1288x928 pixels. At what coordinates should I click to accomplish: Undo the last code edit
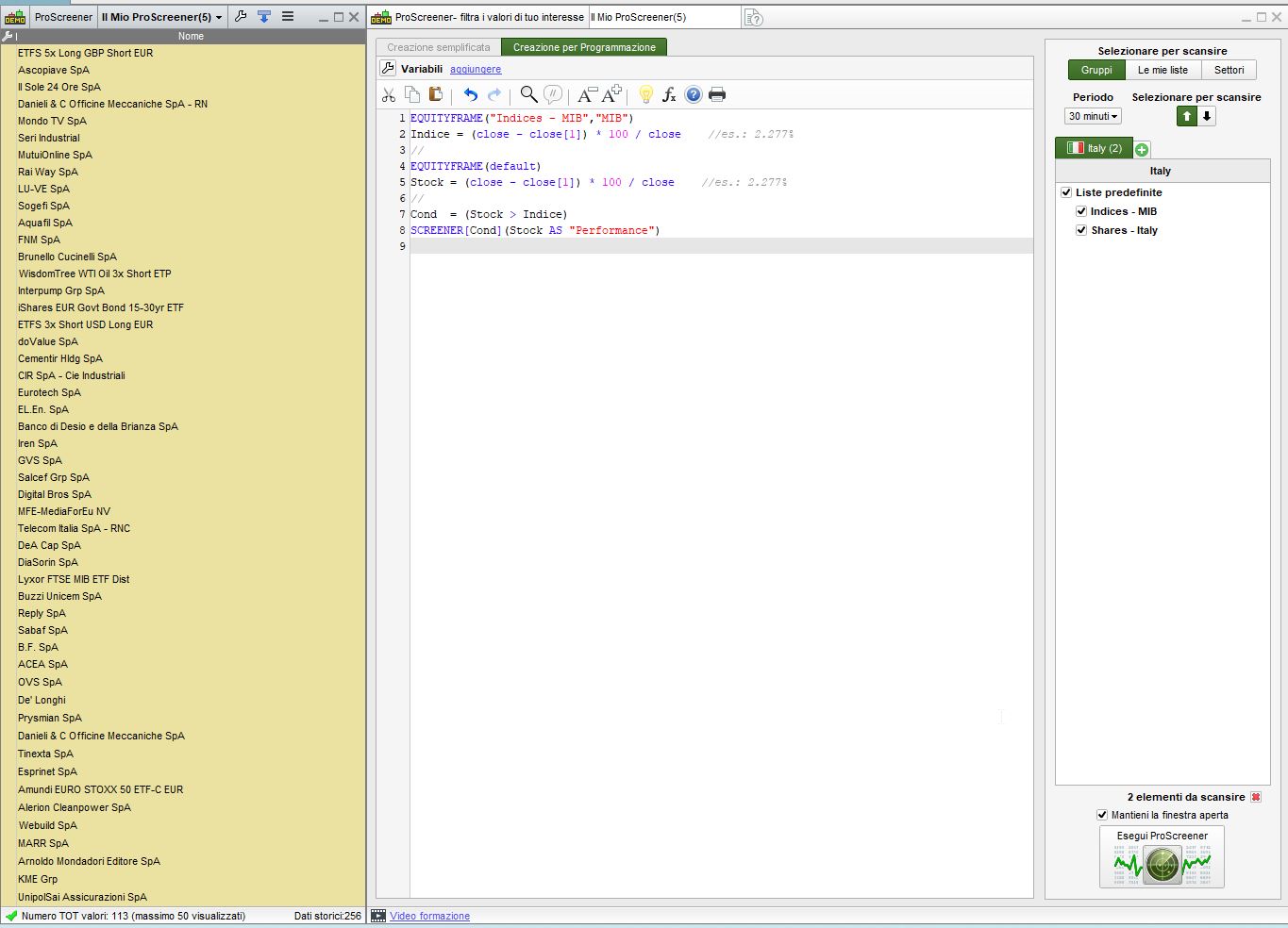click(470, 94)
